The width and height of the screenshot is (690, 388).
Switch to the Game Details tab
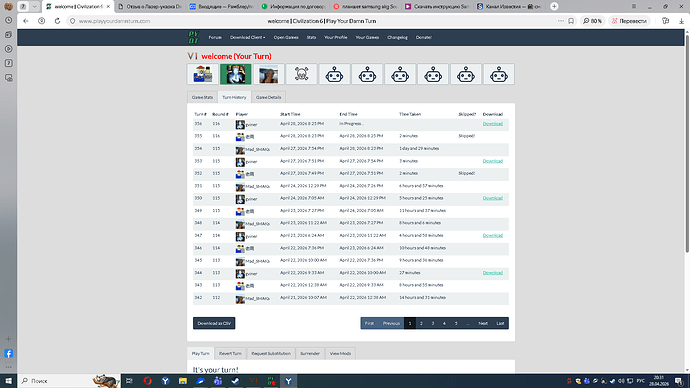(x=268, y=97)
